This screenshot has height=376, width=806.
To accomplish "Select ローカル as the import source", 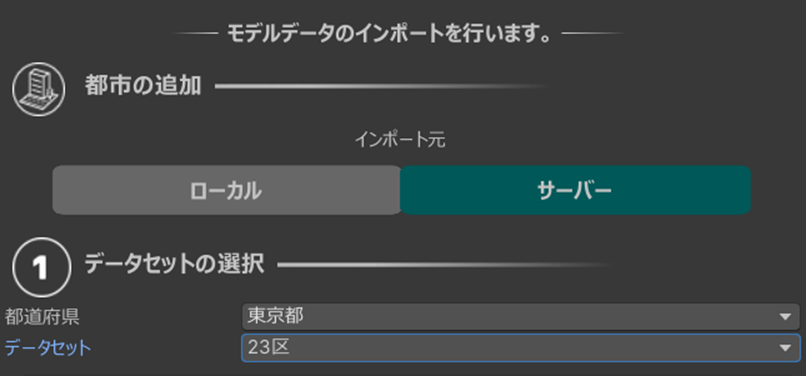I will tap(226, 190).
